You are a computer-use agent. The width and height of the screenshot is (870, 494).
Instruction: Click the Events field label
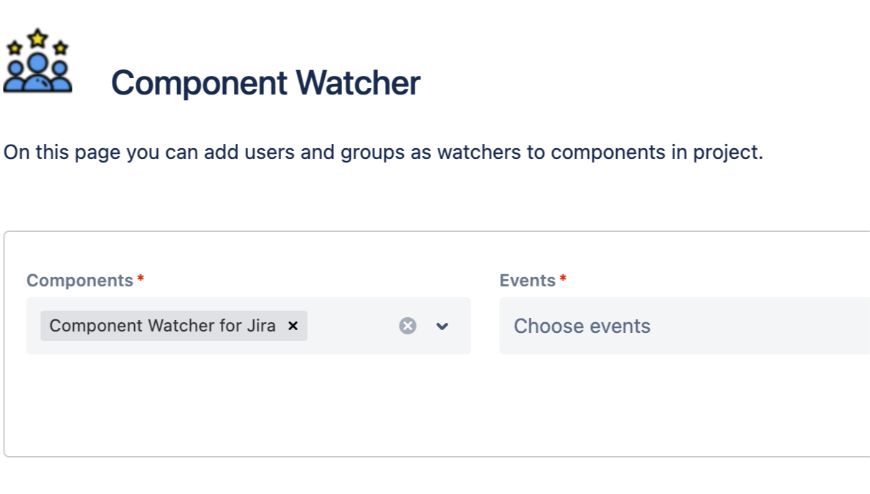[x=527, y=281]
